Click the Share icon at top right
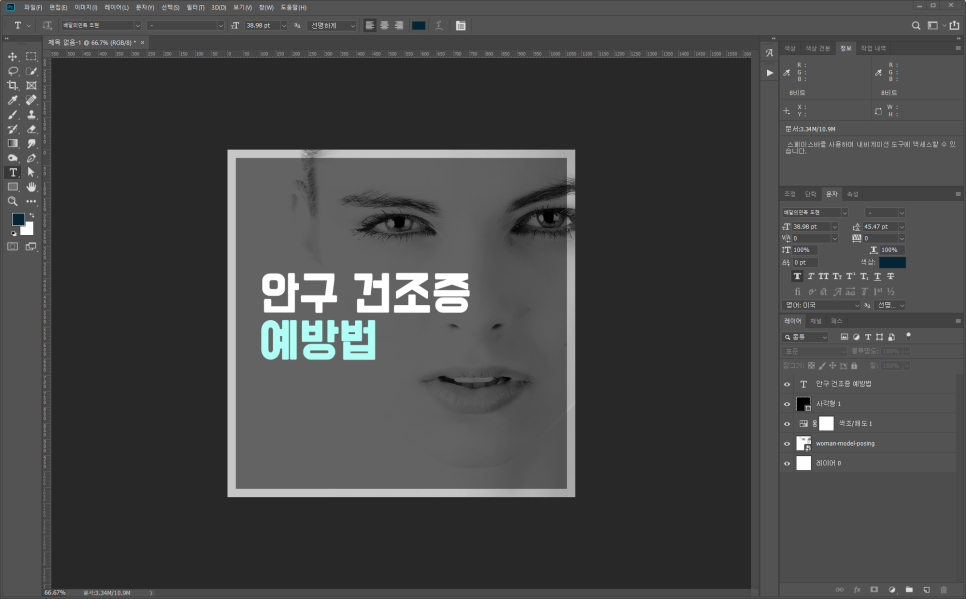 tap(953, 25)
